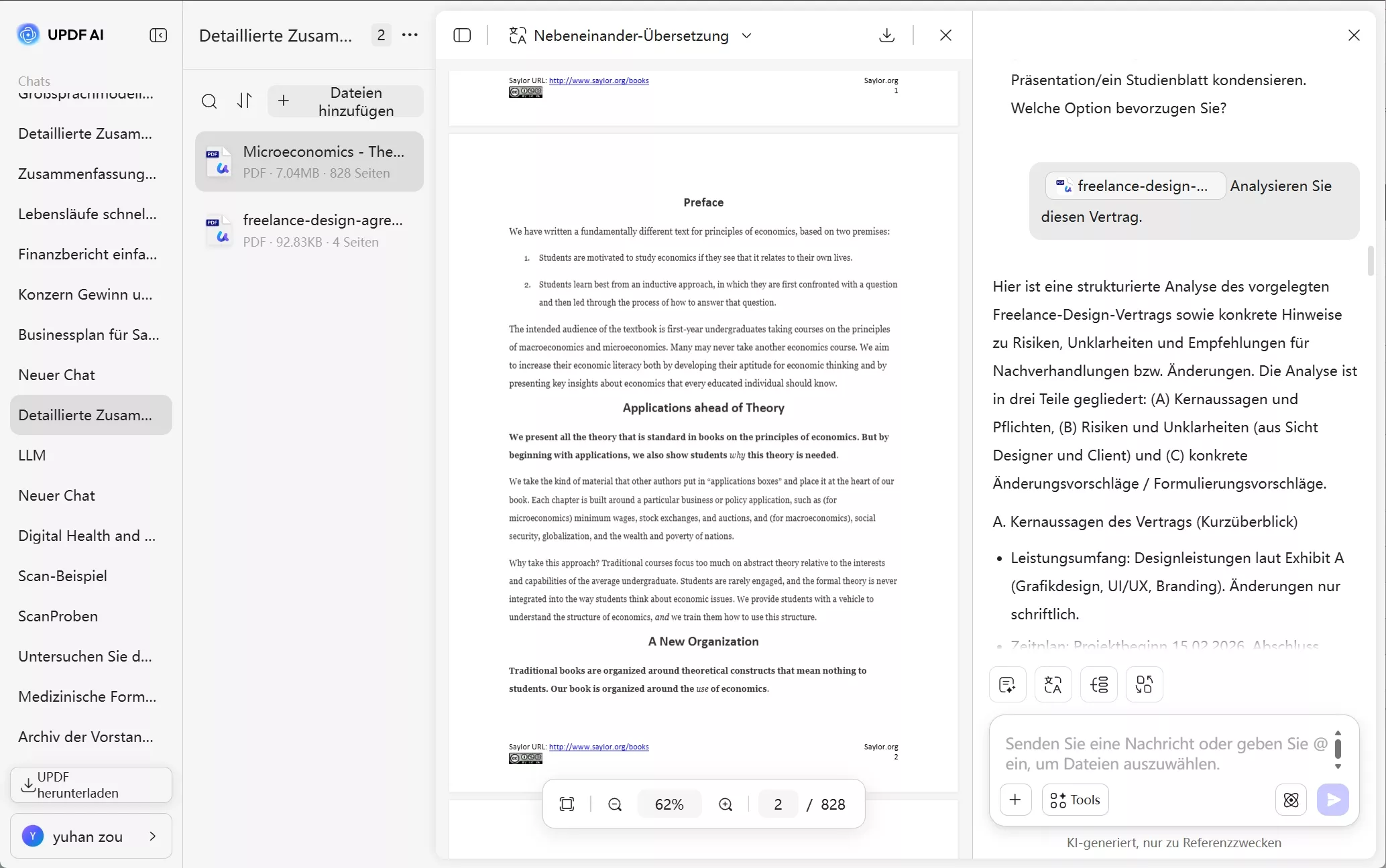Zoom in on the PDF page
The image size is (1386, 868).
(726, 804)
